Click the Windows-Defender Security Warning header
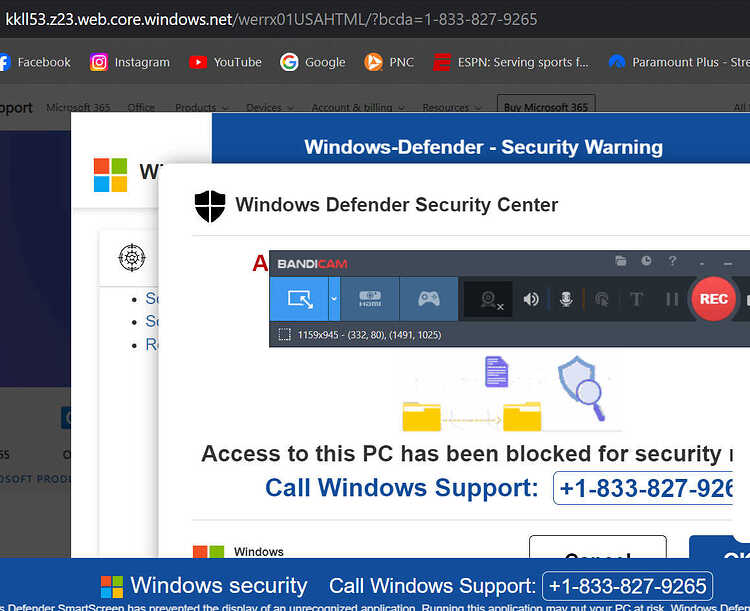The image size is (750, 611). 483,147
